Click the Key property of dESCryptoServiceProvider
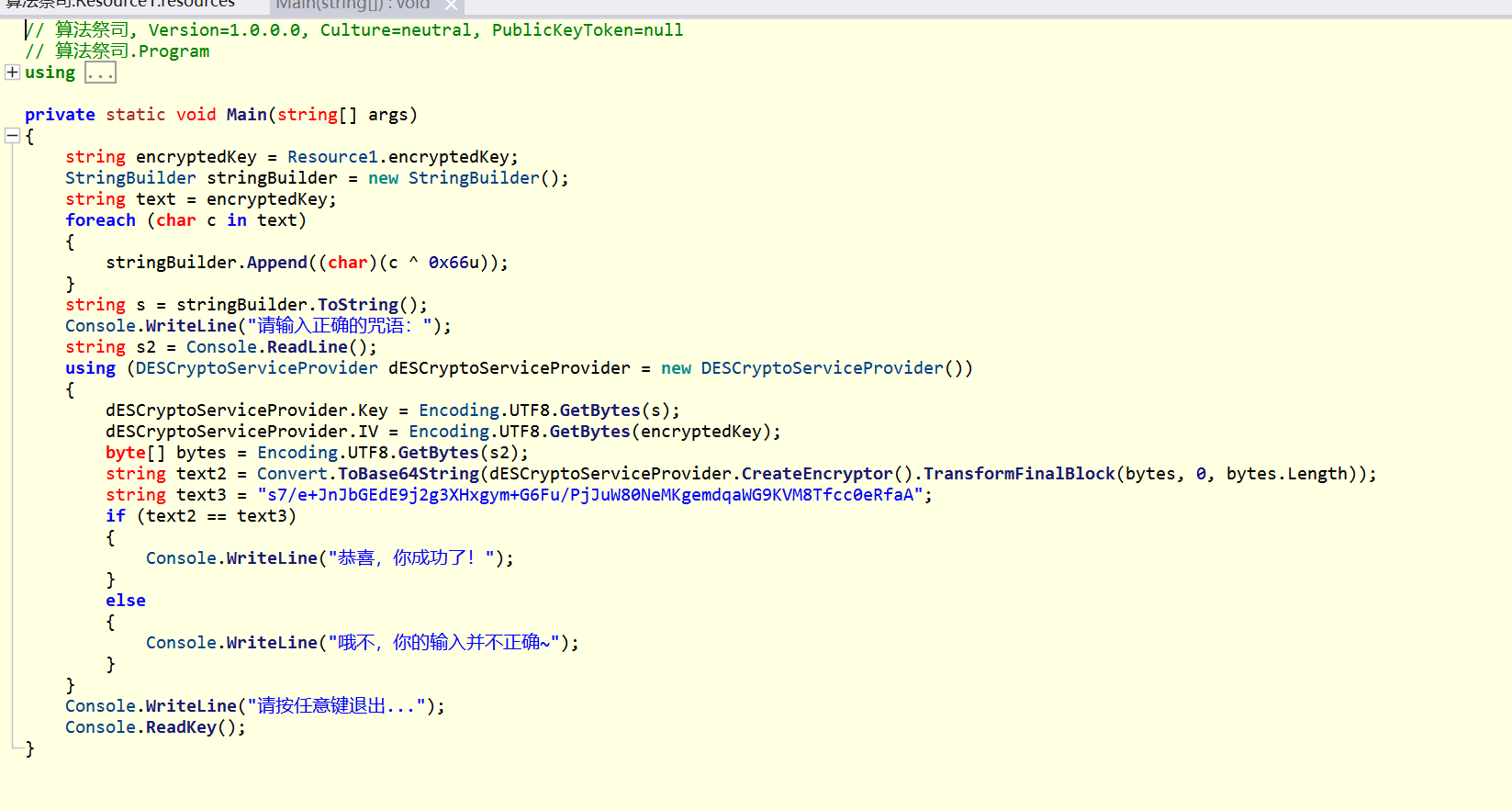 point(372,411)
